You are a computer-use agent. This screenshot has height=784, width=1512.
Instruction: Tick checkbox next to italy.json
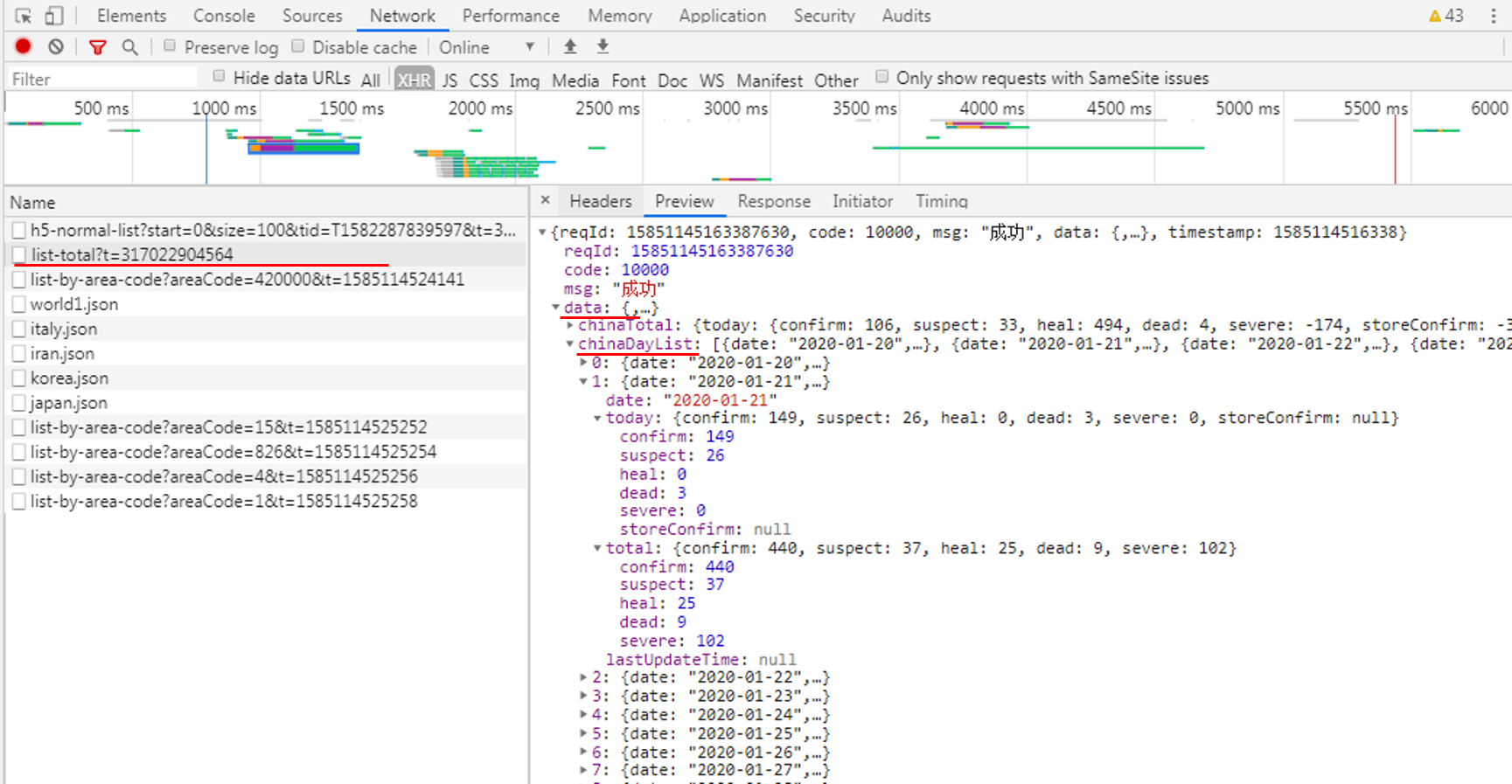point(18,329)
